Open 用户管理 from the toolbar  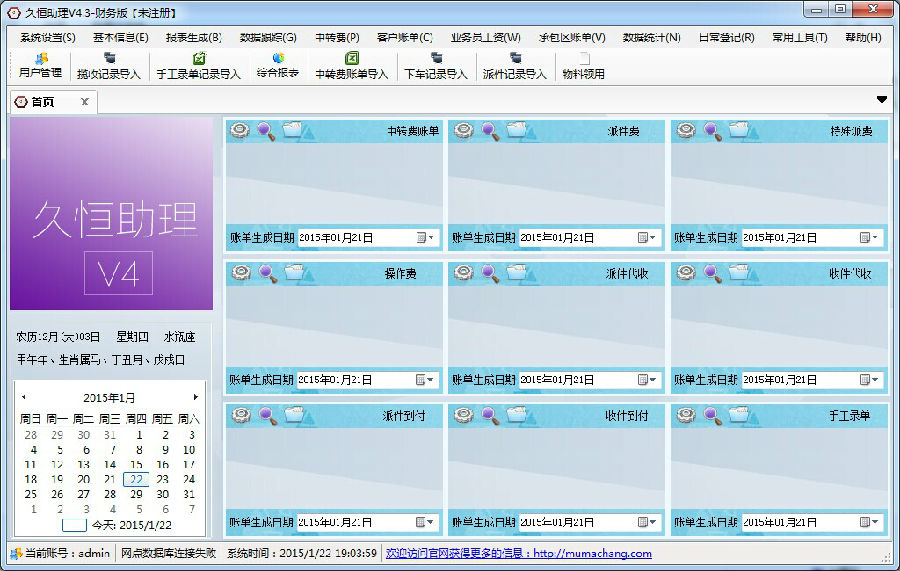(40, 65)
